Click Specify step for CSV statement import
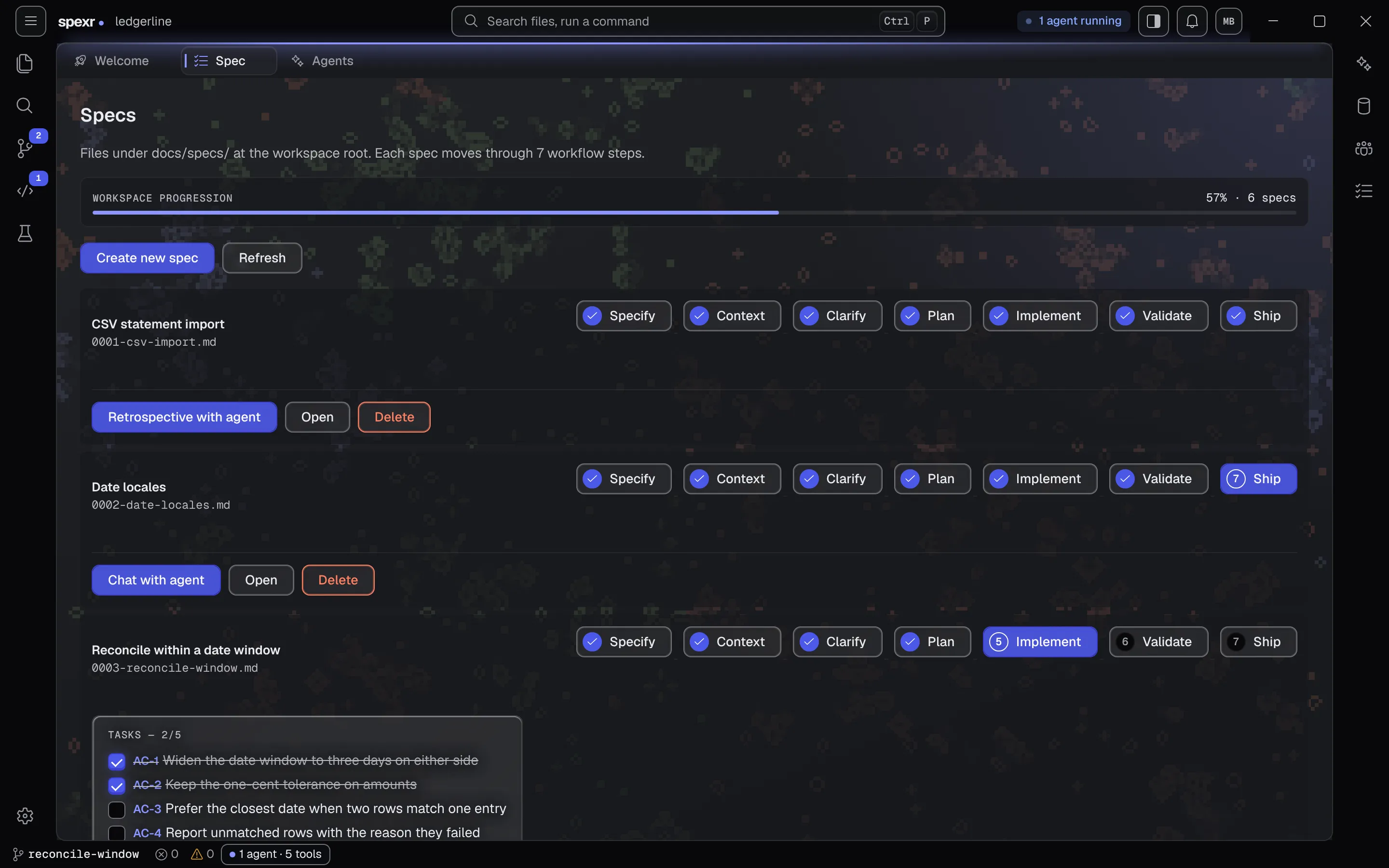 coord(623,316)
